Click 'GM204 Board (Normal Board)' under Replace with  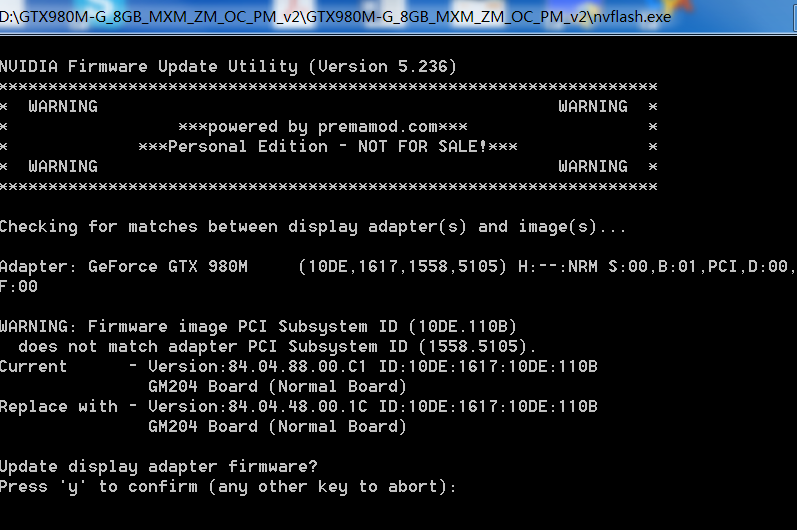coord(278,426)
